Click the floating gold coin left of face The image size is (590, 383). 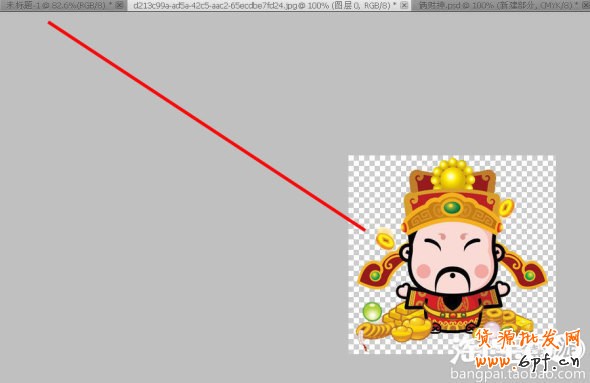click(x=385, y=240)
